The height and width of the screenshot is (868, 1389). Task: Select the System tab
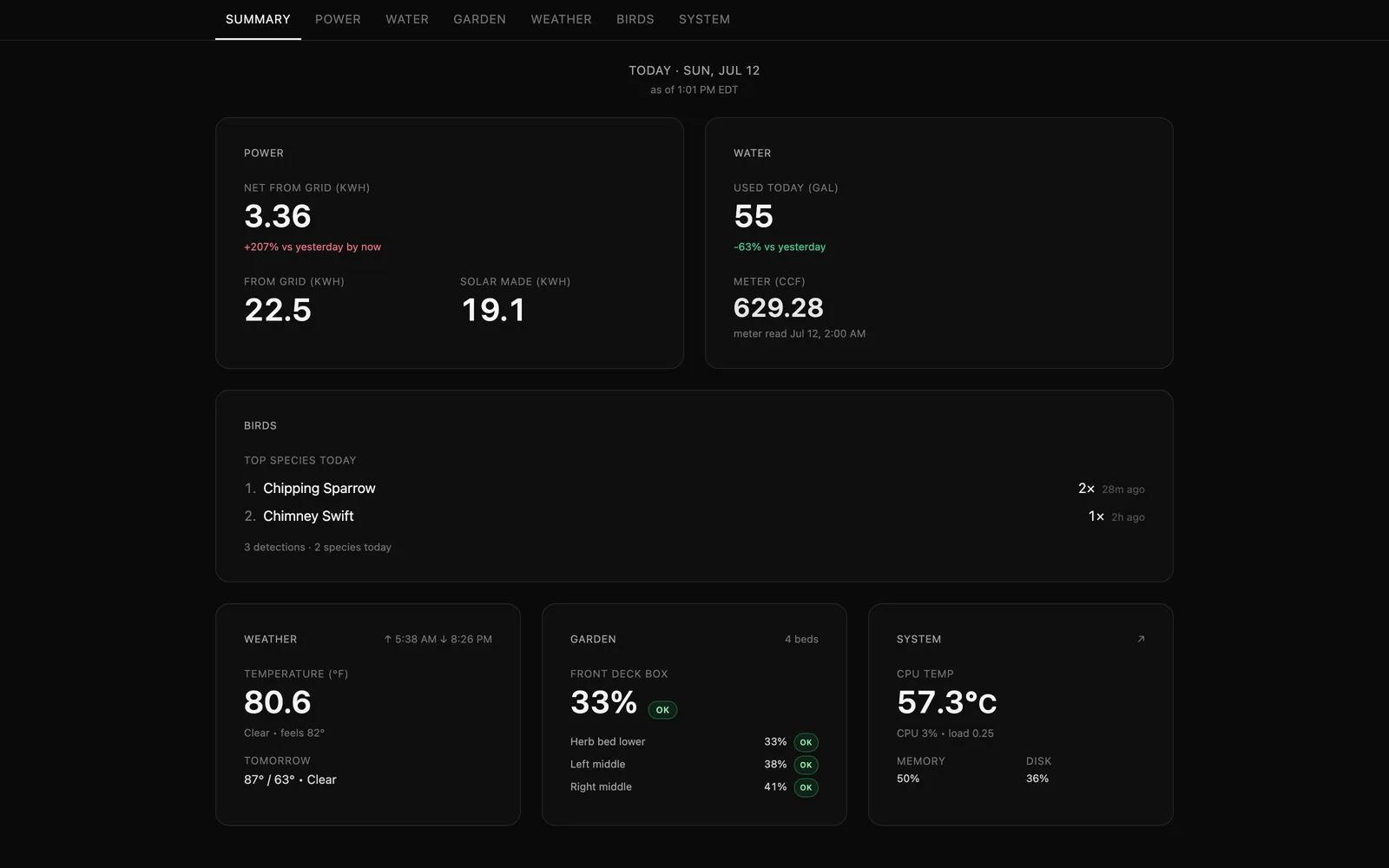click(704, 19)
